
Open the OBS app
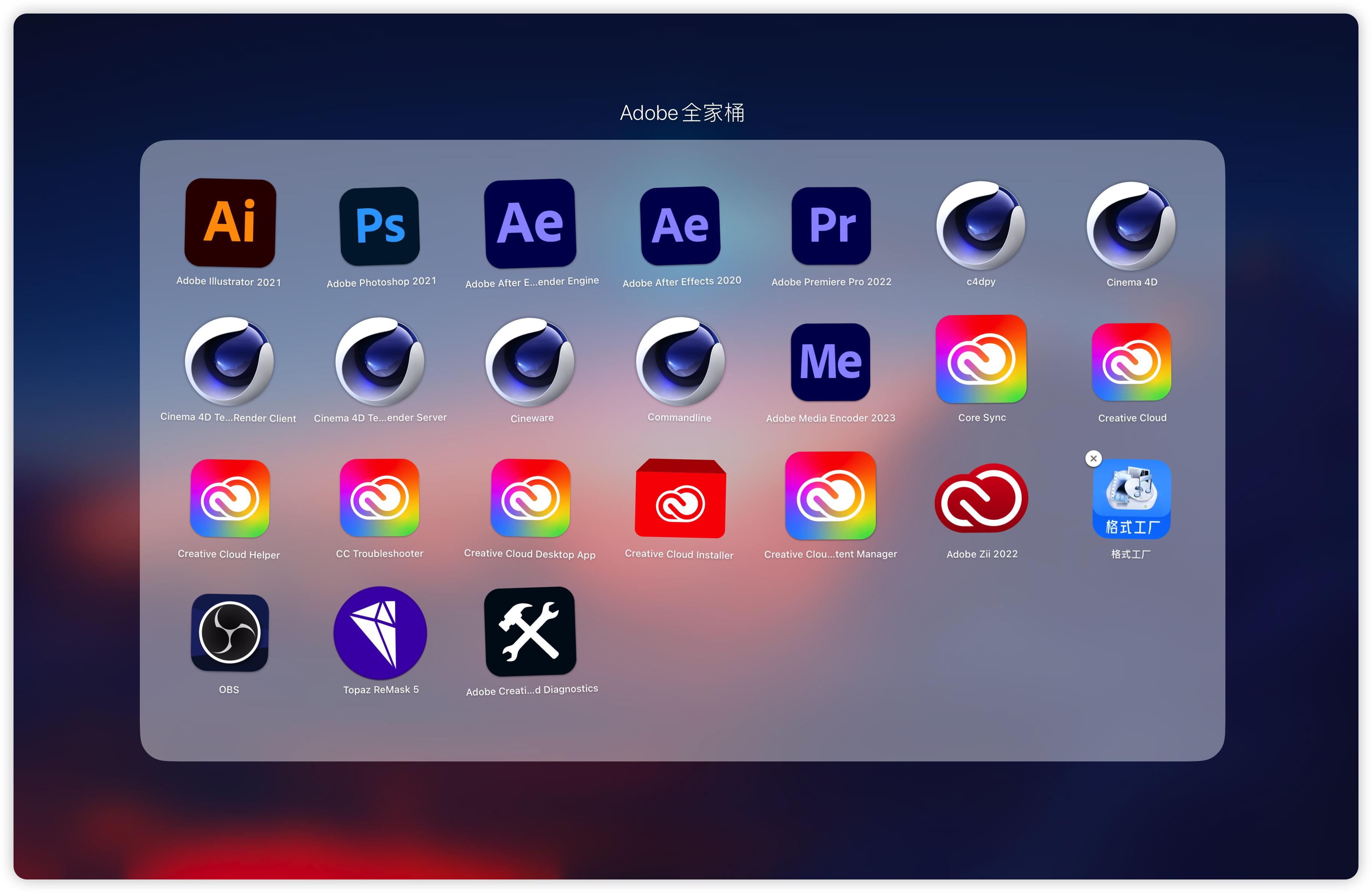(x=229, y=633)
